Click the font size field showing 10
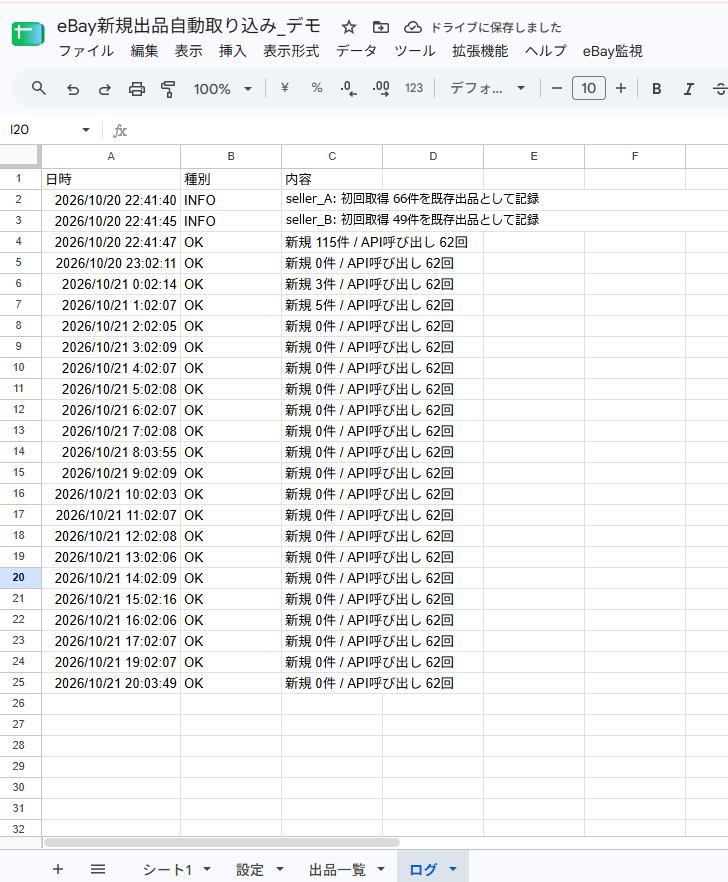Screen dimensions: 728x882 click(589, 88)
